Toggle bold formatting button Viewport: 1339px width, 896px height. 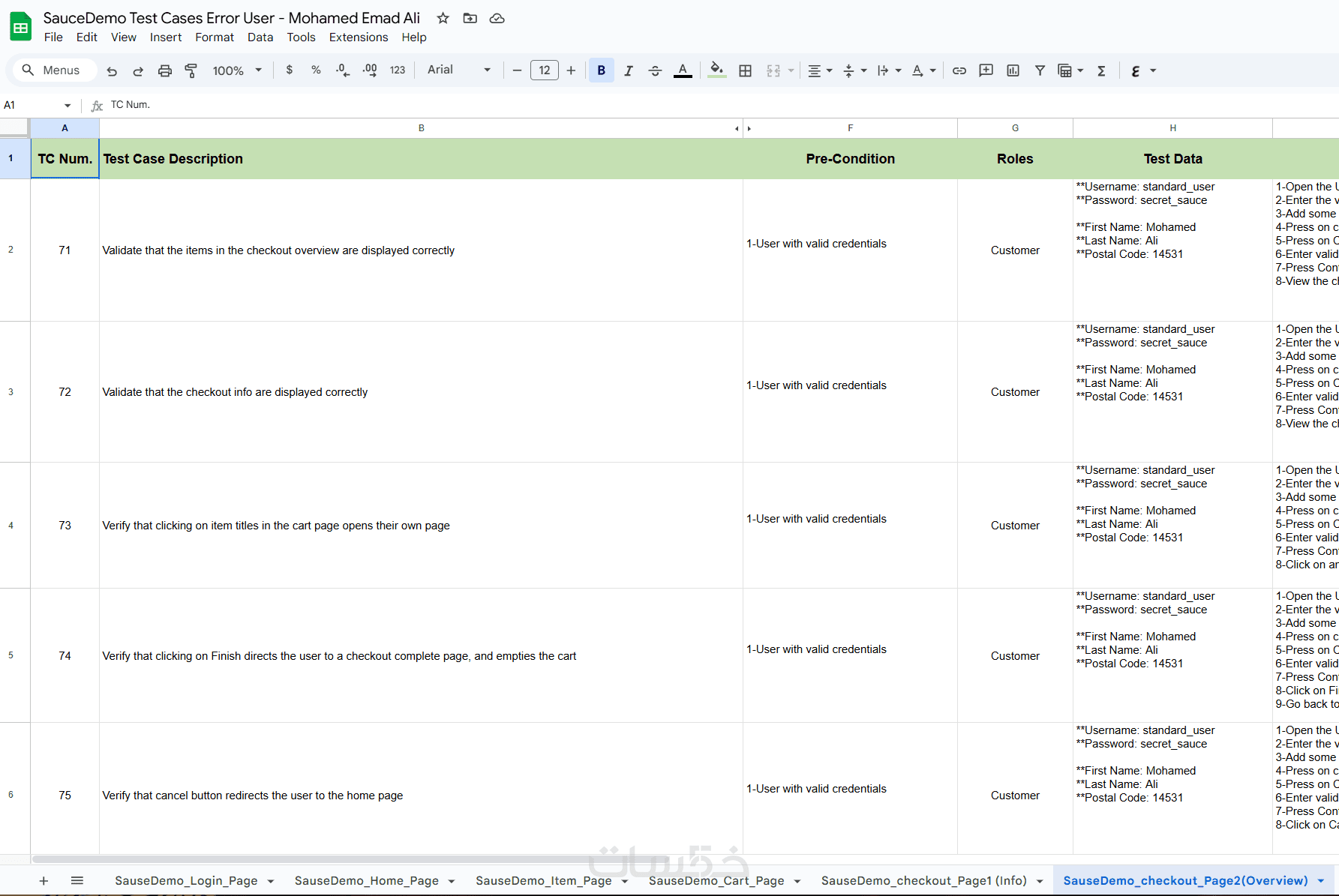[602, 70]
